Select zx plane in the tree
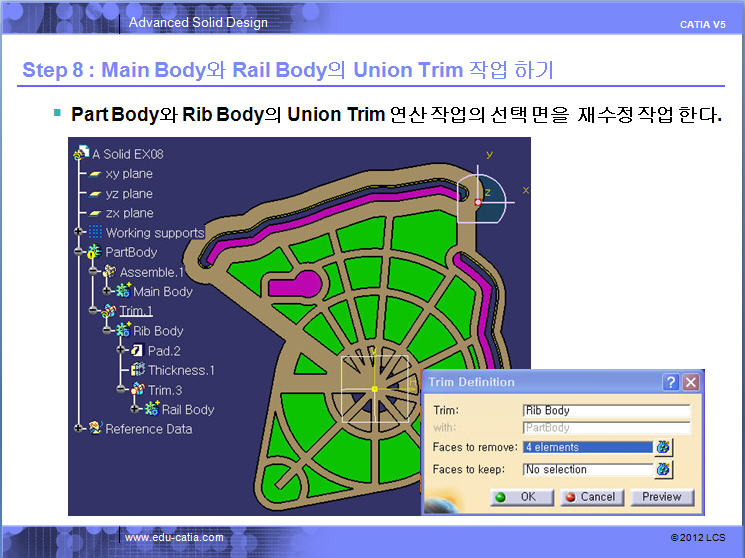The height and width of the screenshot is (558, 745). click(128, 213)
